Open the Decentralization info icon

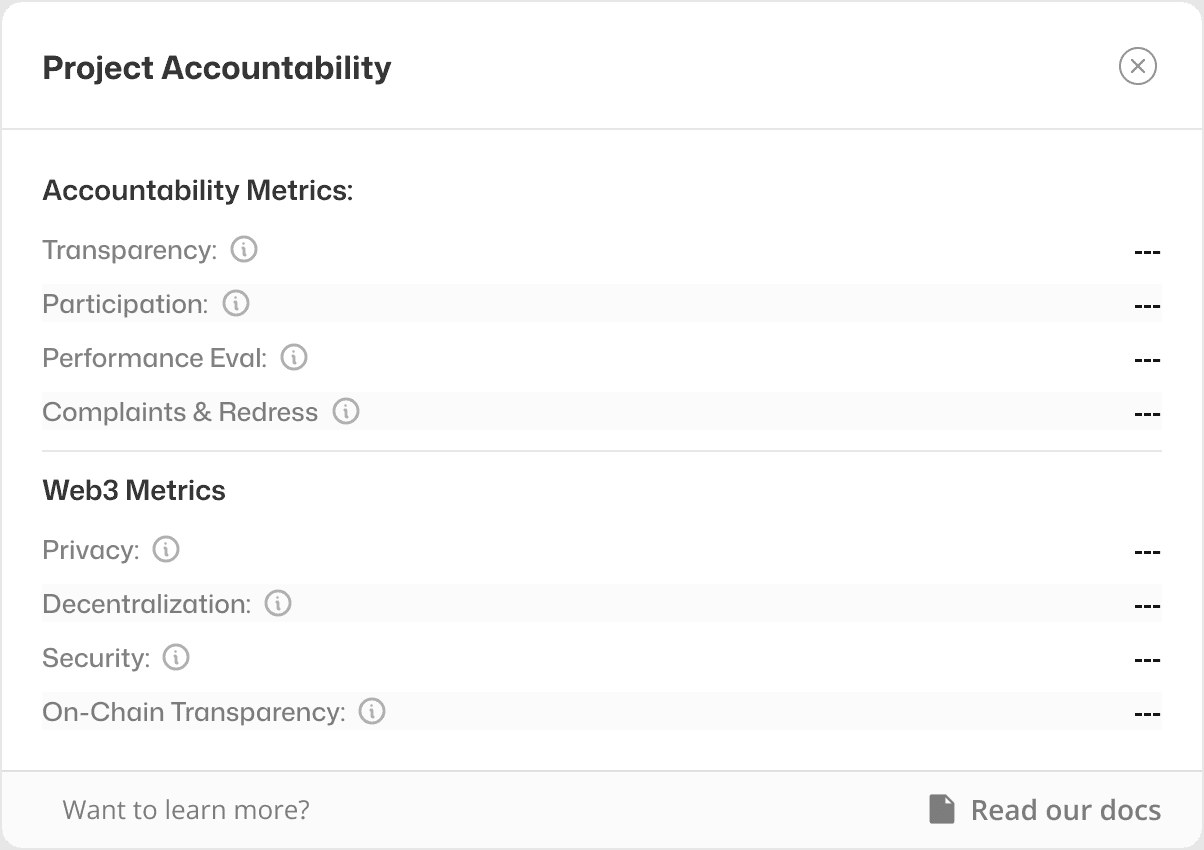[278, 603]
